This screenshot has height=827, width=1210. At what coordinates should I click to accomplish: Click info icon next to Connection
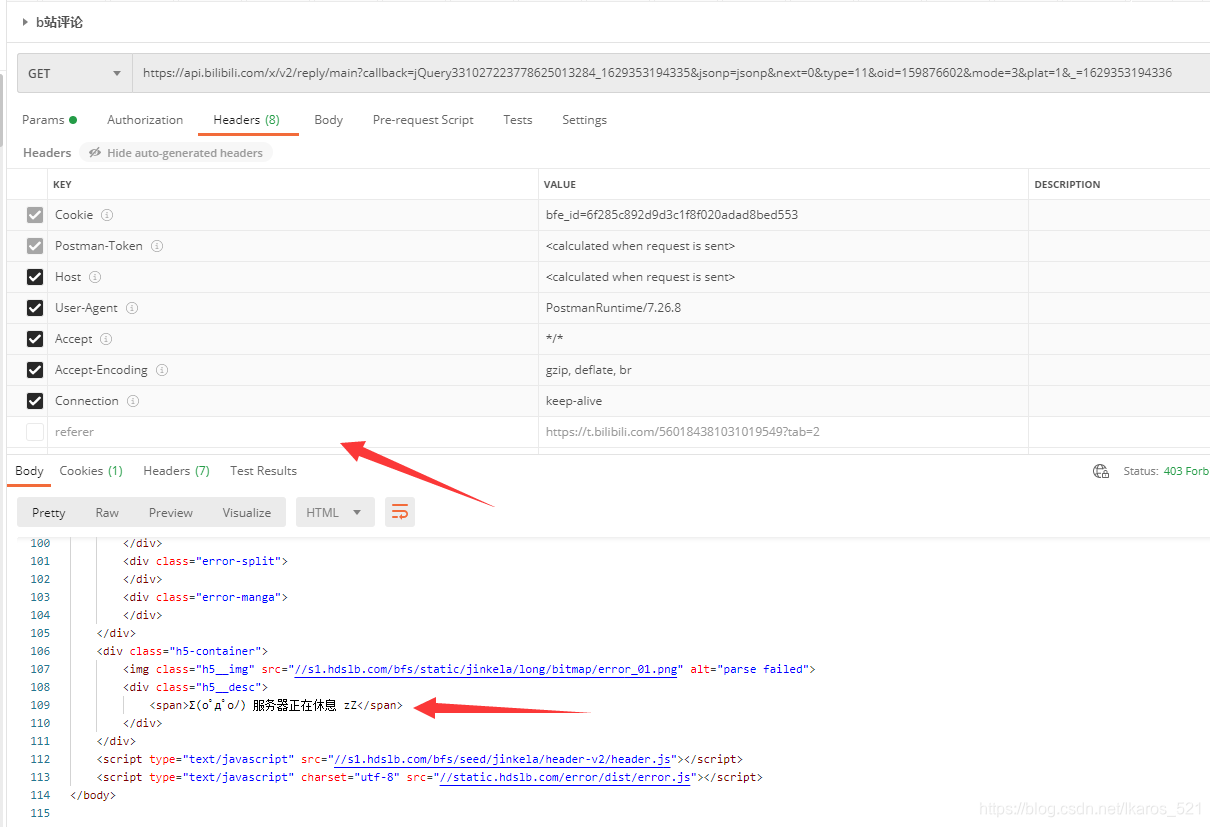(x=133, y=401)
